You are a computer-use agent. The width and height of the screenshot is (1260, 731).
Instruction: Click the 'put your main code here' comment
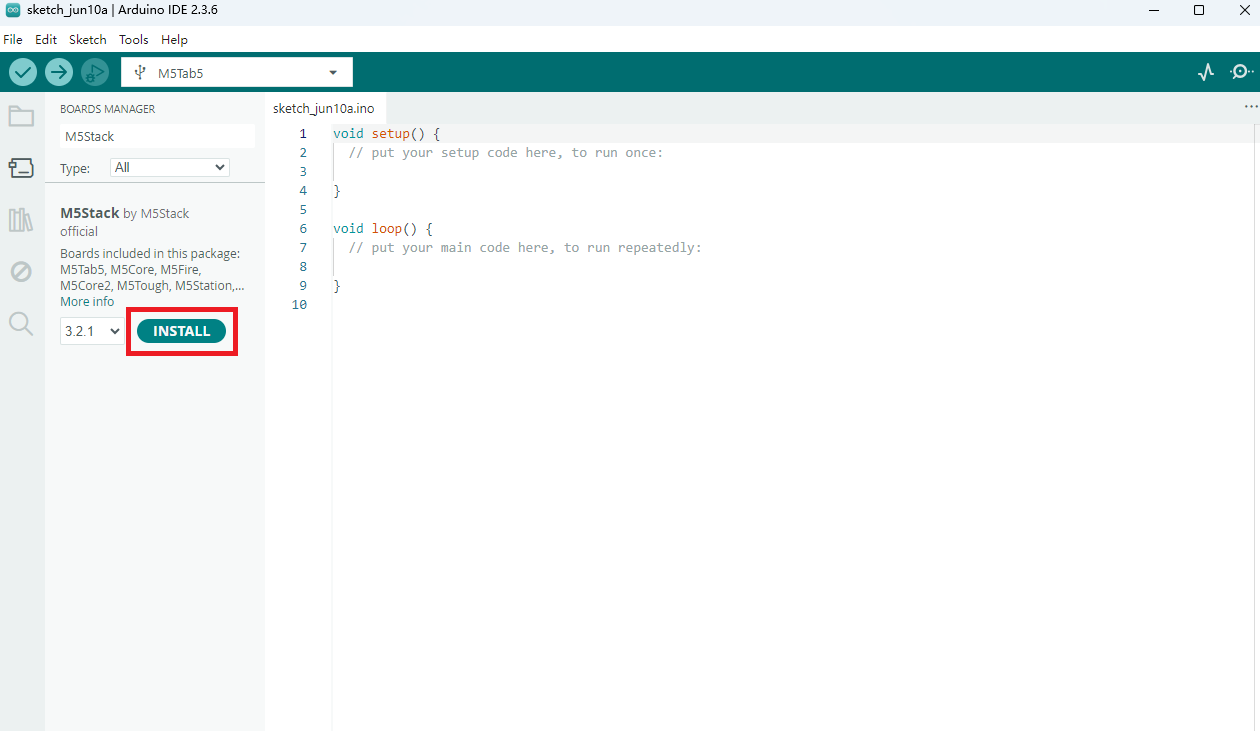[525, 248]
